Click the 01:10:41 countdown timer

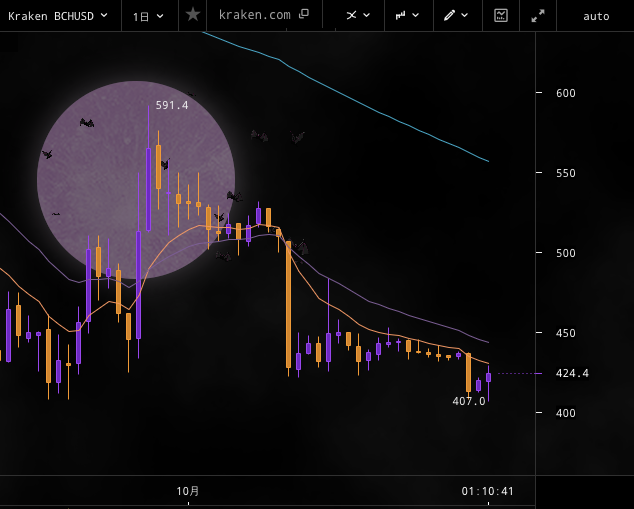click(x=488, y=491)
